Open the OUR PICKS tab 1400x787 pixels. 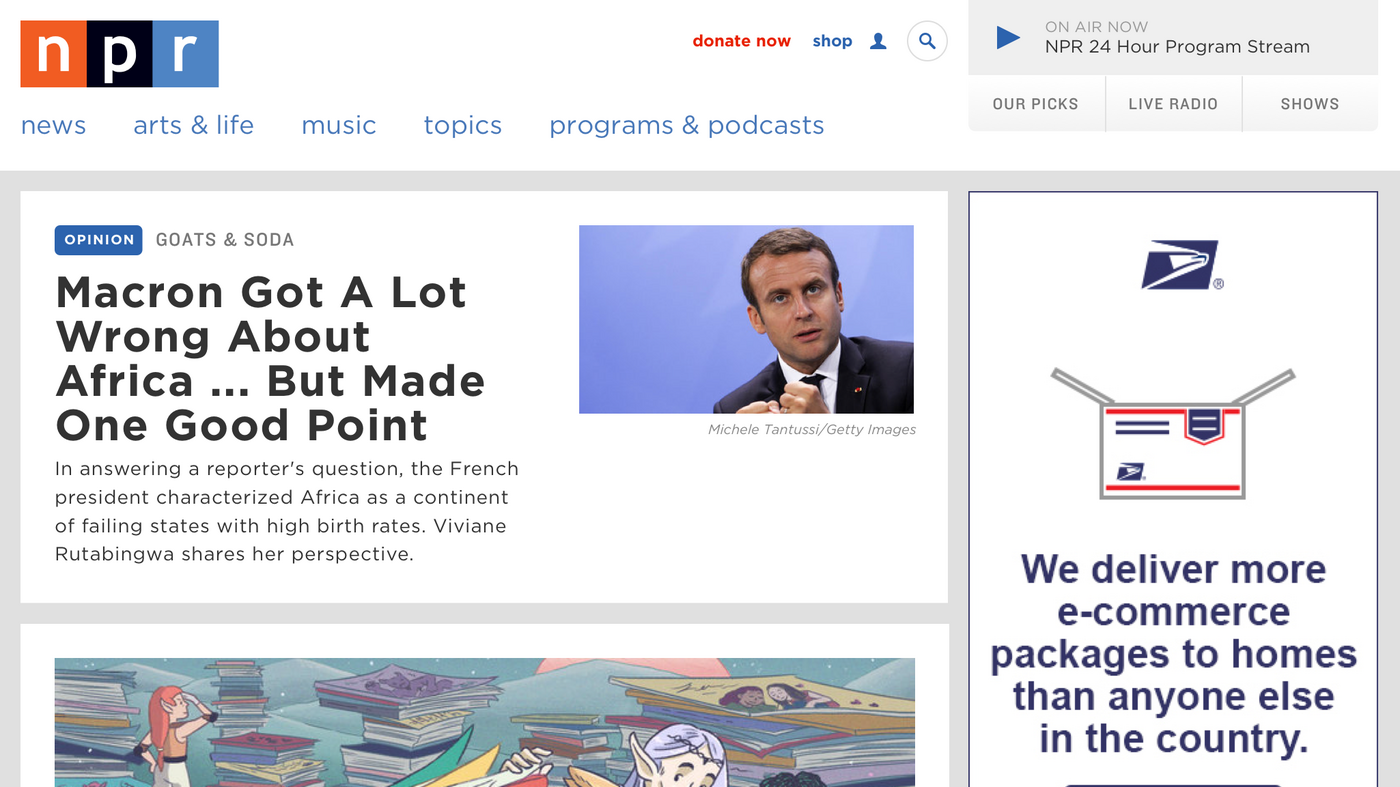[x=1036, y=102]
